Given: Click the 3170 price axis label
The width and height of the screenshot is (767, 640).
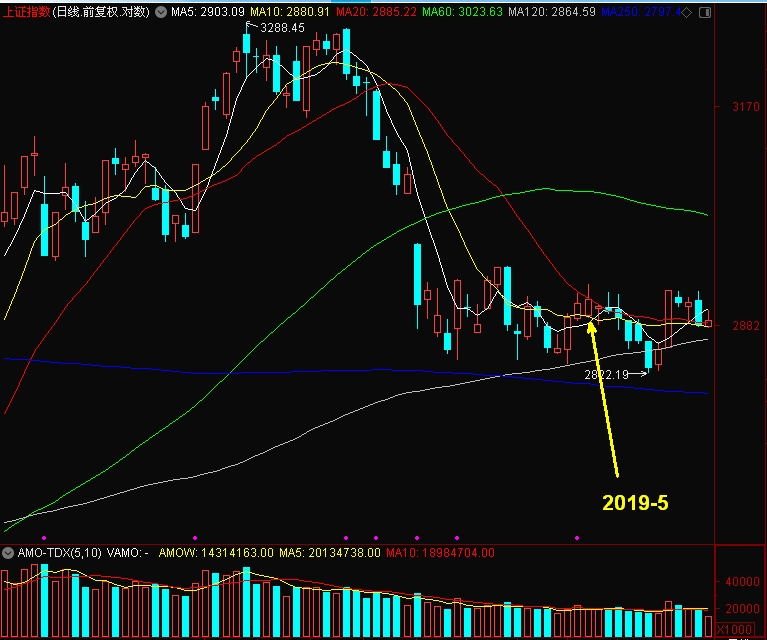Looking at the screenshot, I should [x=746, y=107].
